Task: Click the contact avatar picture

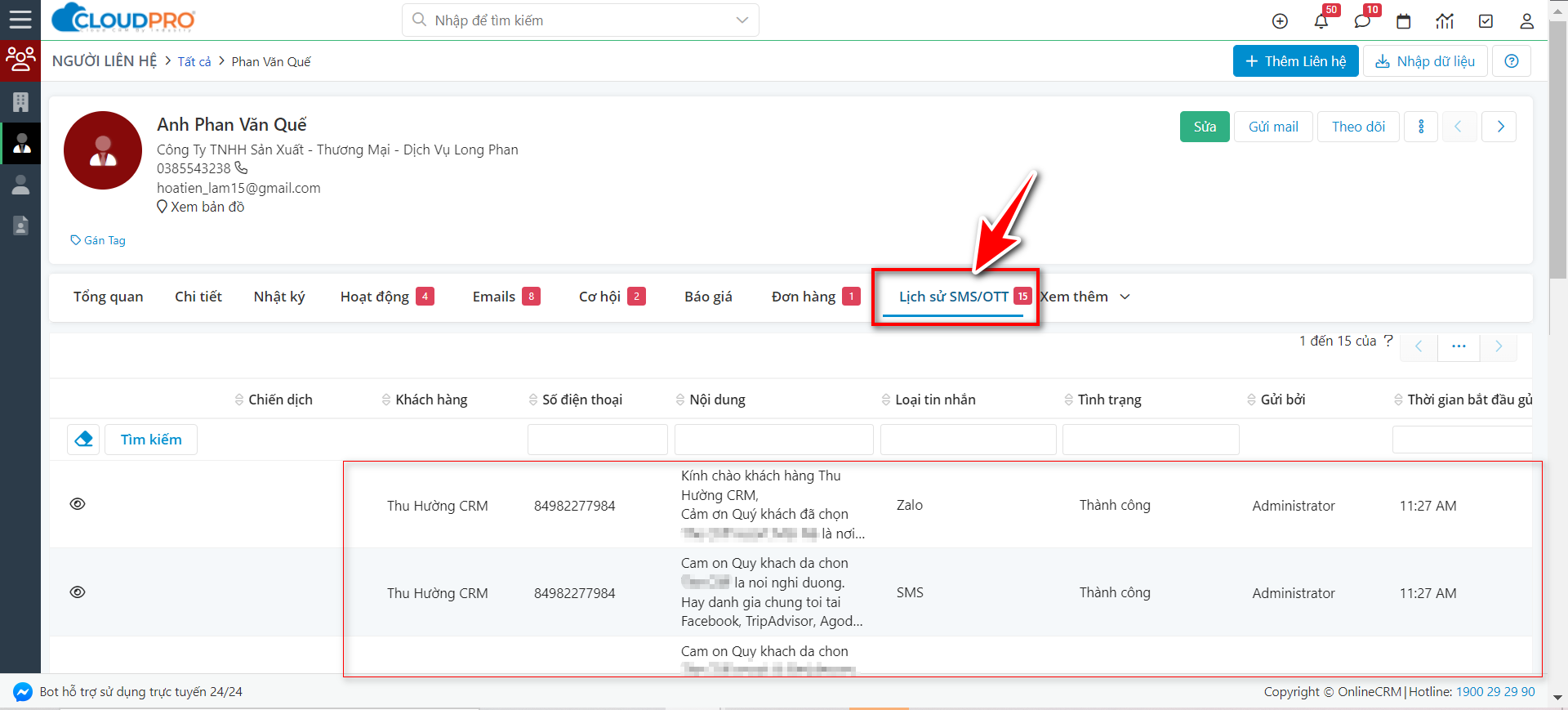Action: (103, 150)
